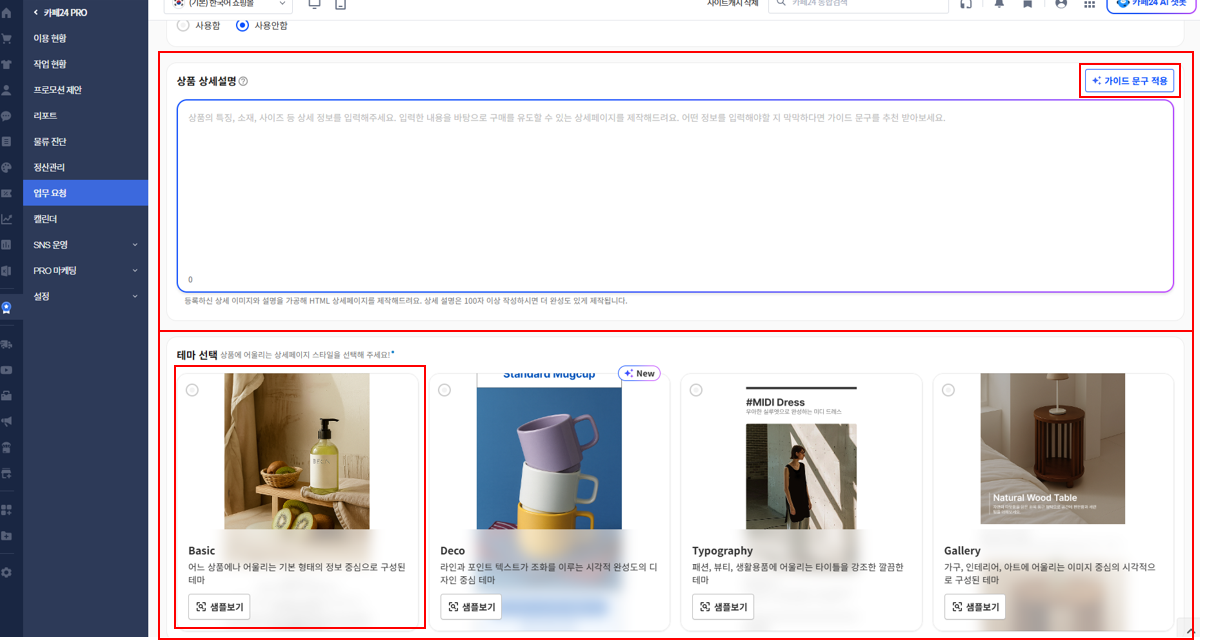Screen dimensions: 1221x643
Task: Click the highlighted award badge icon
Action: click(x=7, y=308)
